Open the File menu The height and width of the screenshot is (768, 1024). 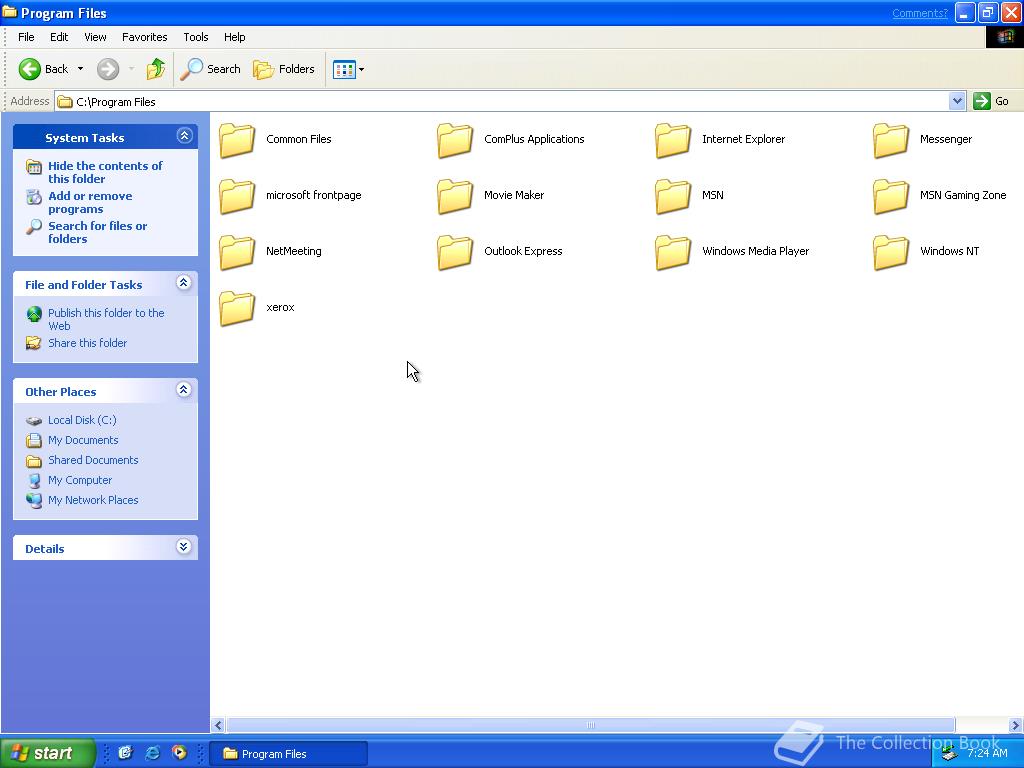[26, 37]
